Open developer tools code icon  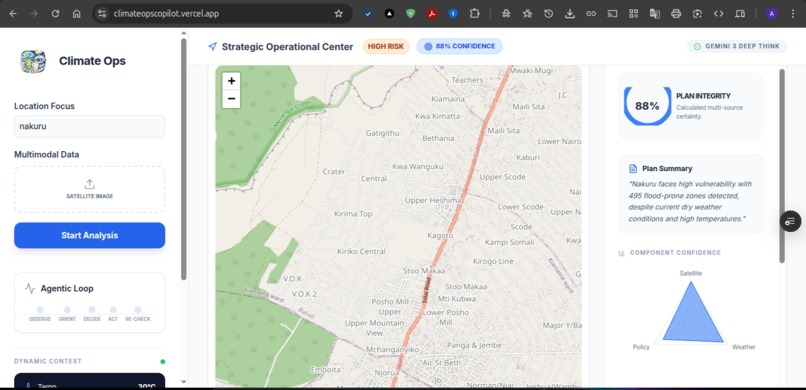pyautogui.click(x=719, y=14)
